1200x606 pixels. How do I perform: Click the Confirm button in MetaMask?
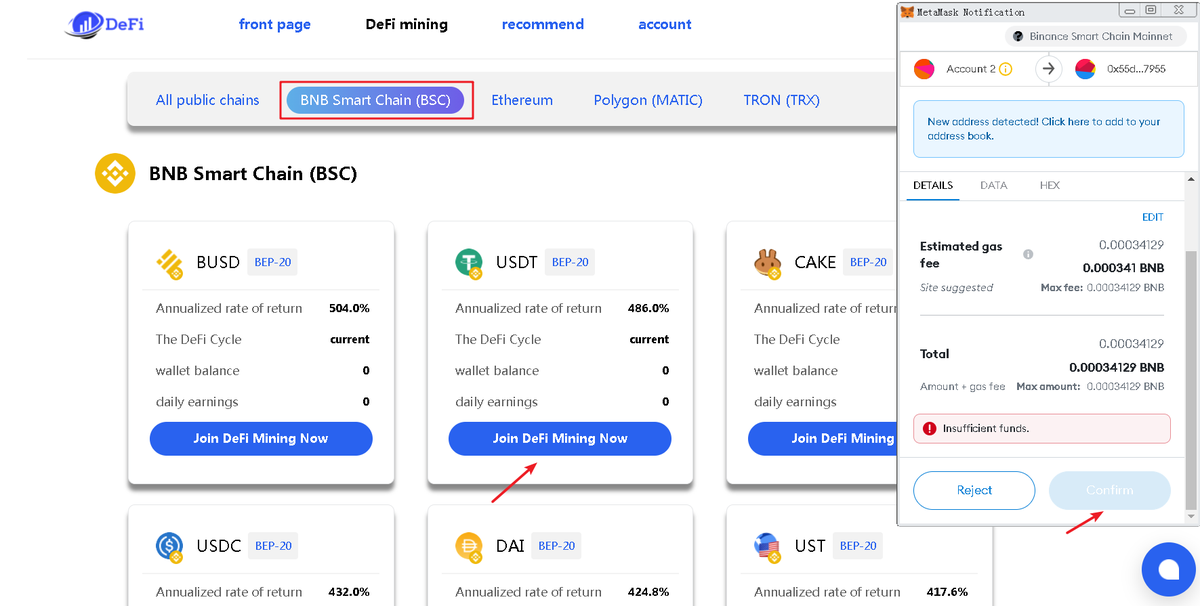[x=1109, y=490]
